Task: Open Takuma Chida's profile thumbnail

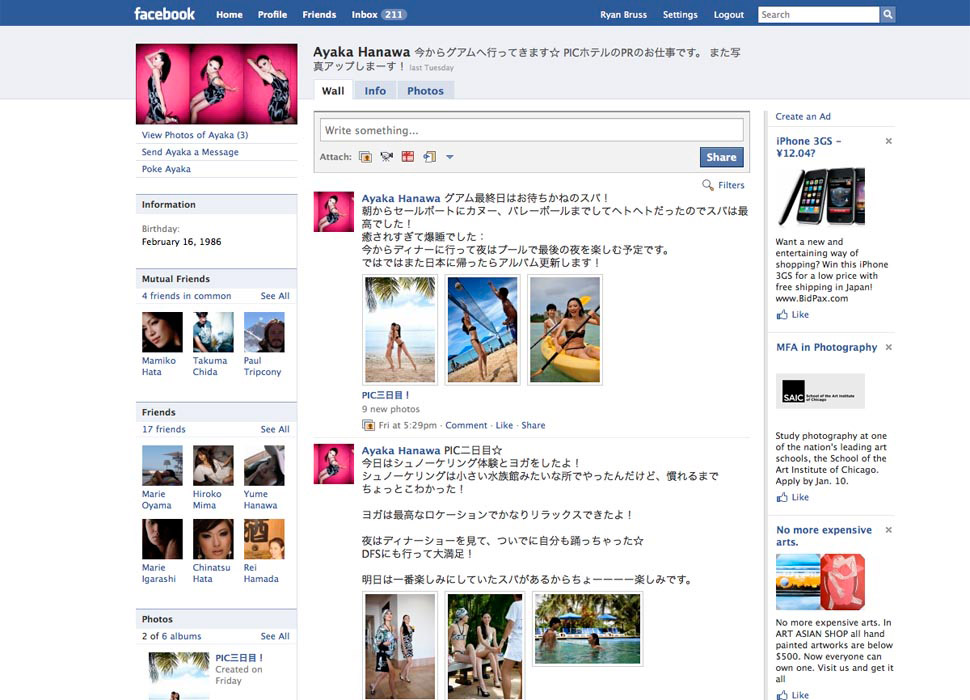Action: [213, 332]
